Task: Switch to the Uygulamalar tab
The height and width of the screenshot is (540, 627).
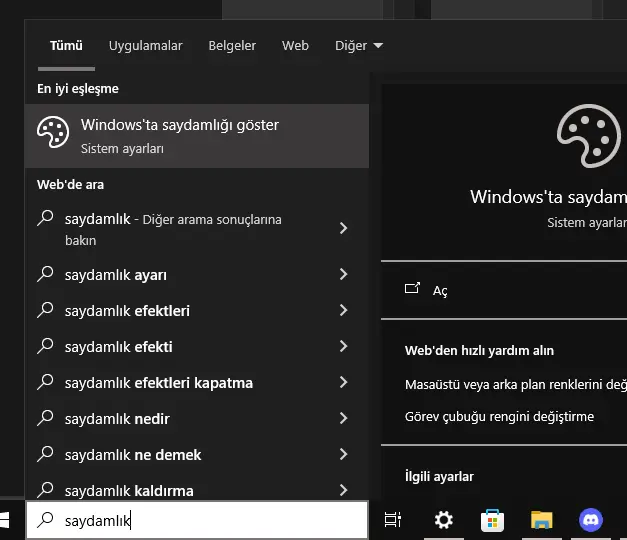Action: coord(146,46)
